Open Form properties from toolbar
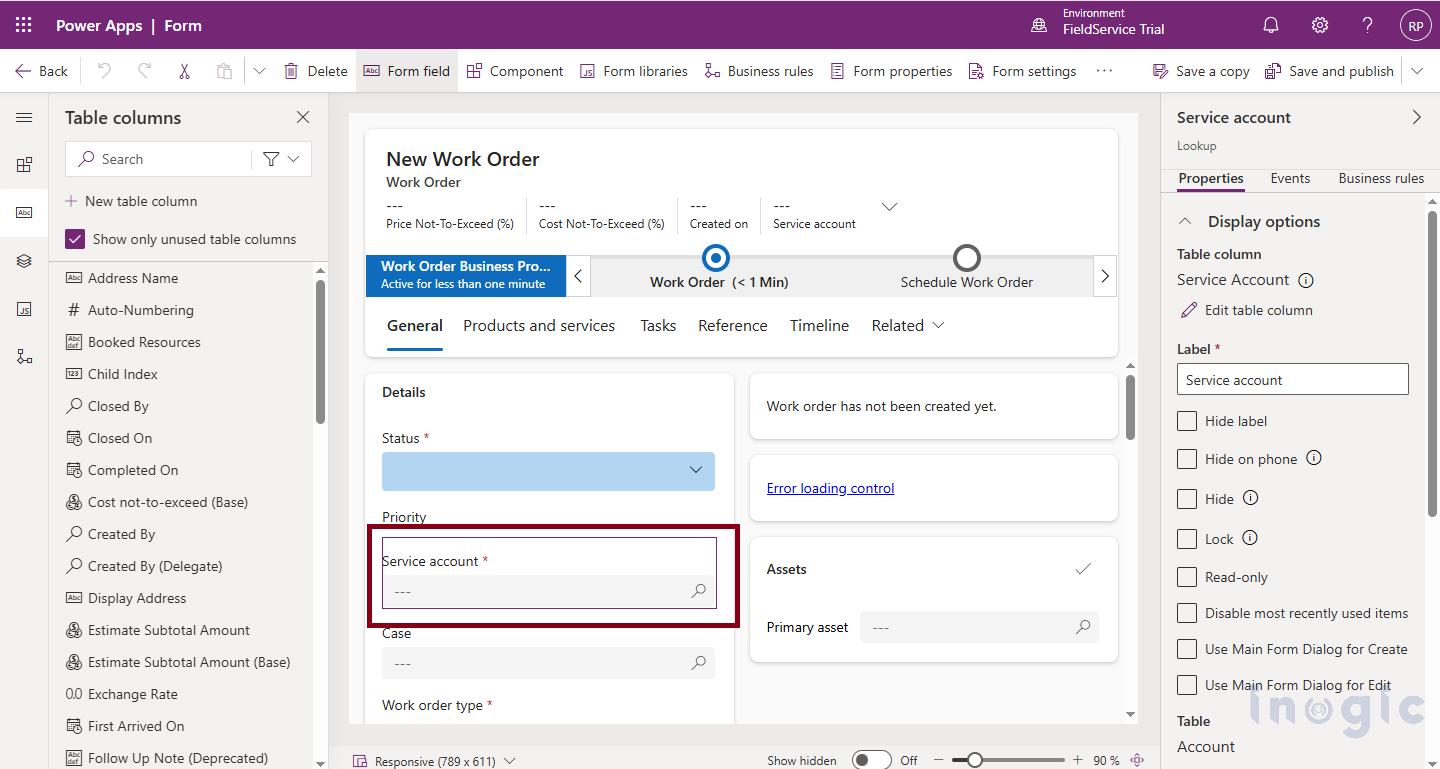Viewport: 1440px width, 769px height. click(891, 71)
